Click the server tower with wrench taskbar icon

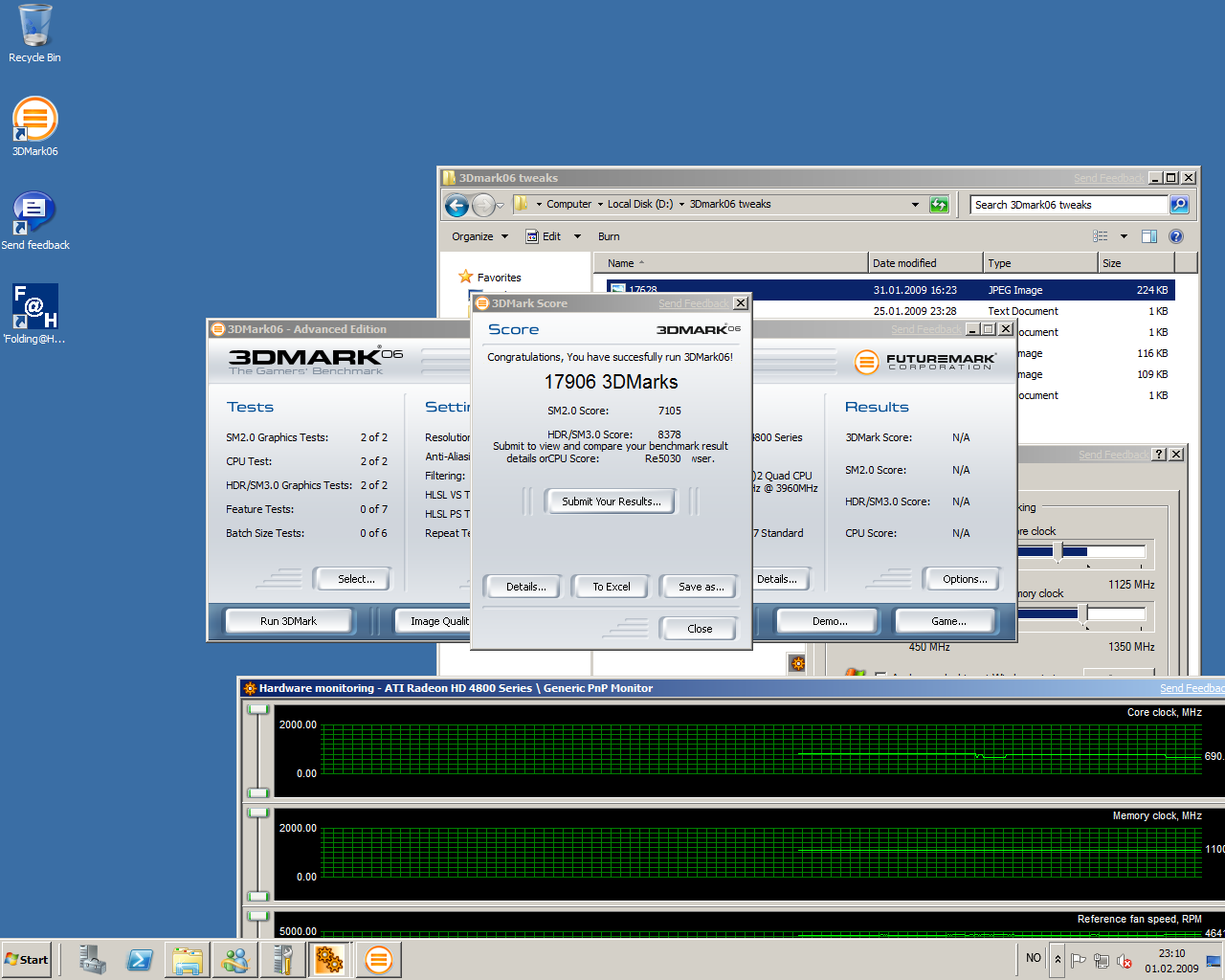282,960
